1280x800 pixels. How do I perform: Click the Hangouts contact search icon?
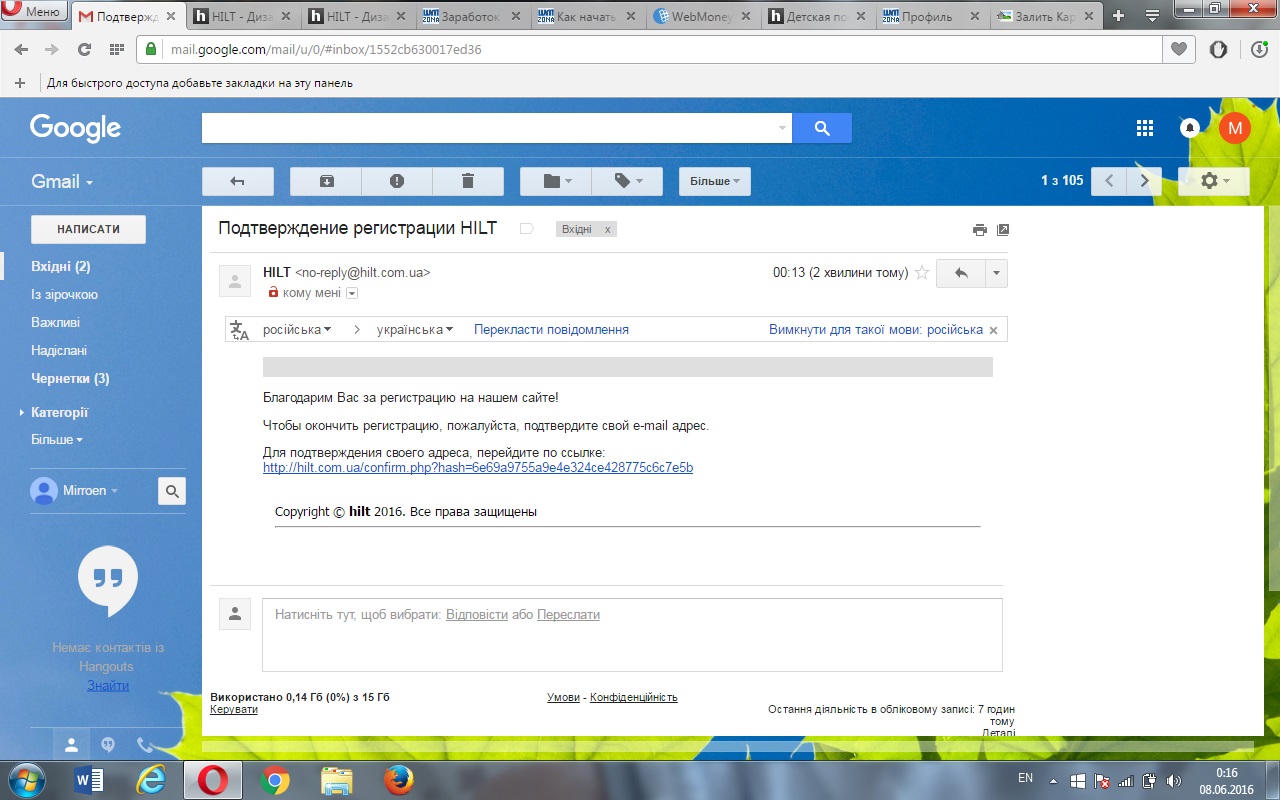coord(172,491)
